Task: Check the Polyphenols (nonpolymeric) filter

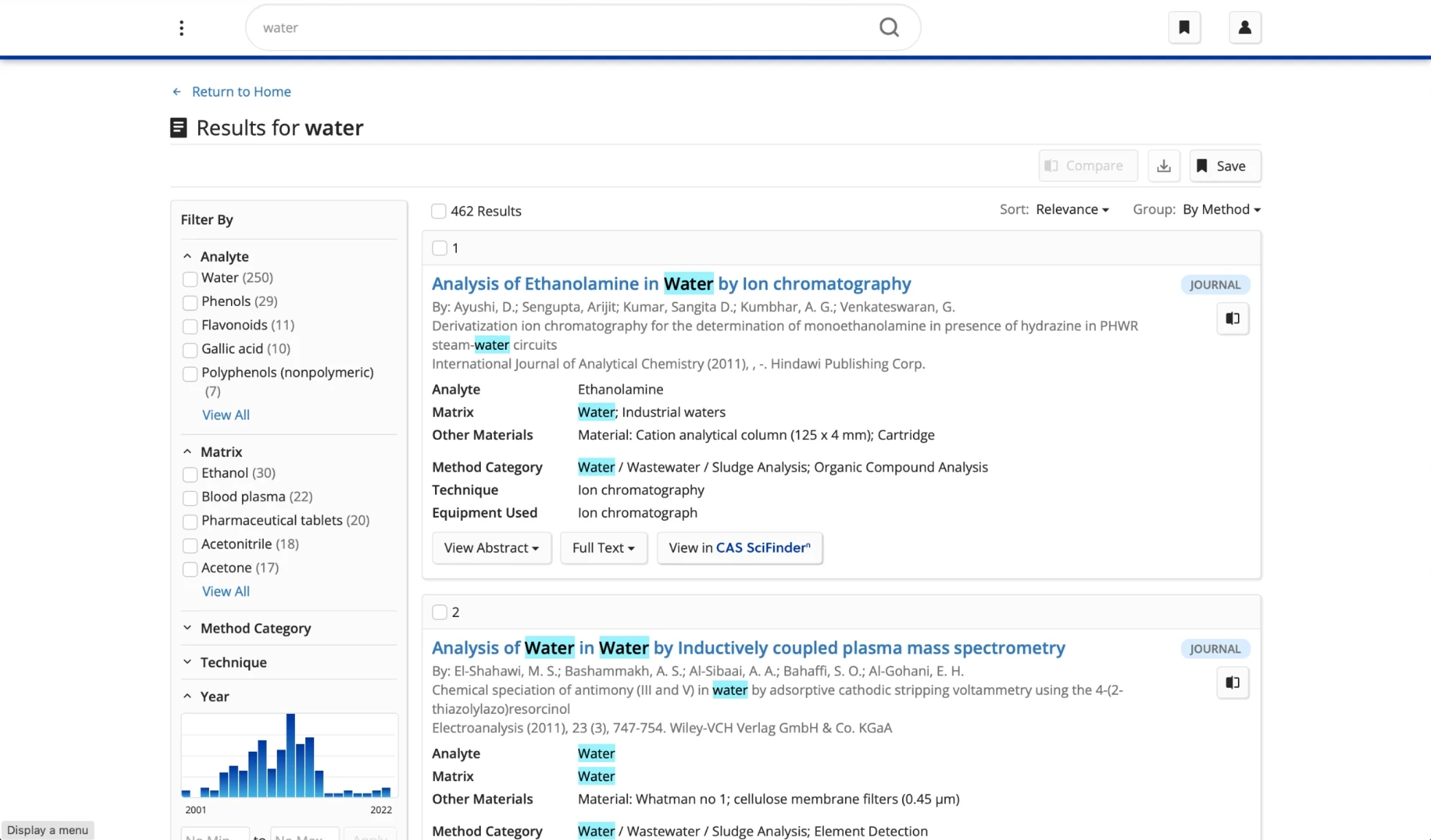Action: [190, 374]
